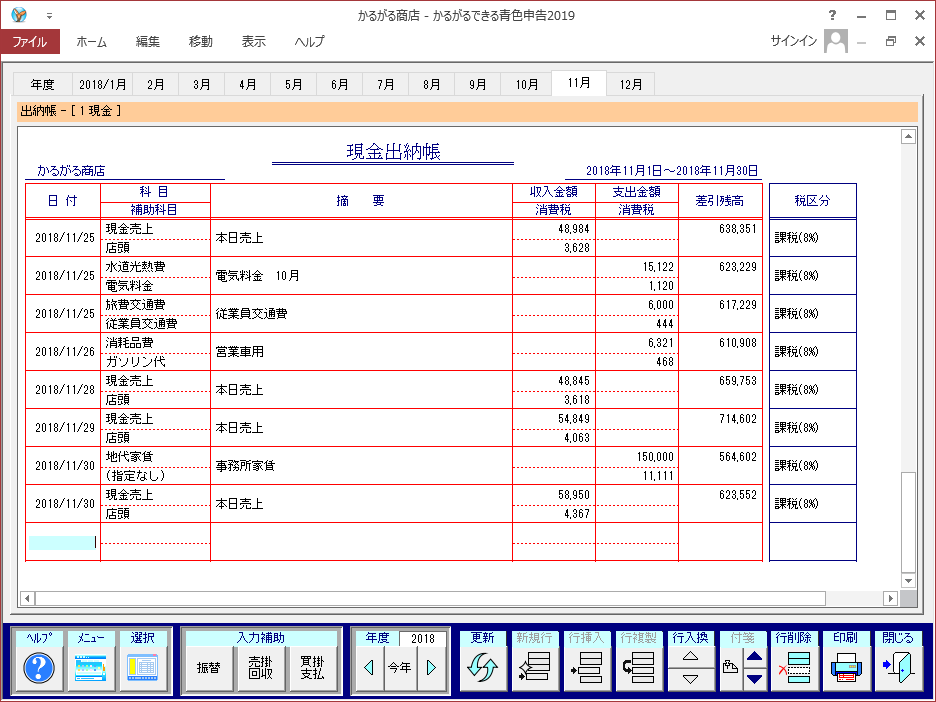Viewport: 936px width, 702px height.
Task: Open the quick access toolbar dropdown arrow
Action: pyautogui.click(x=50, y=16)
